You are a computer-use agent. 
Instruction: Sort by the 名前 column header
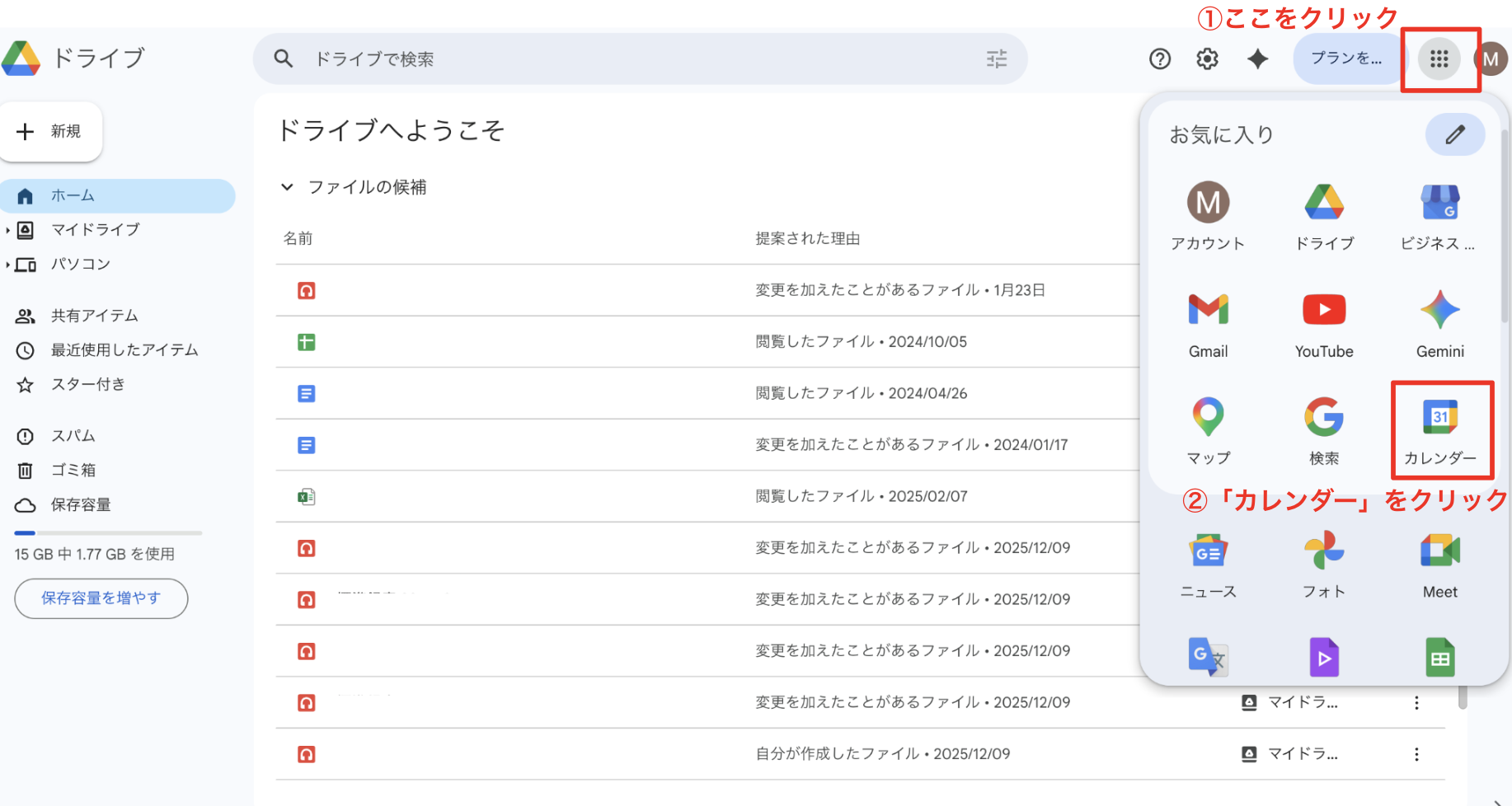click(298, 238)
